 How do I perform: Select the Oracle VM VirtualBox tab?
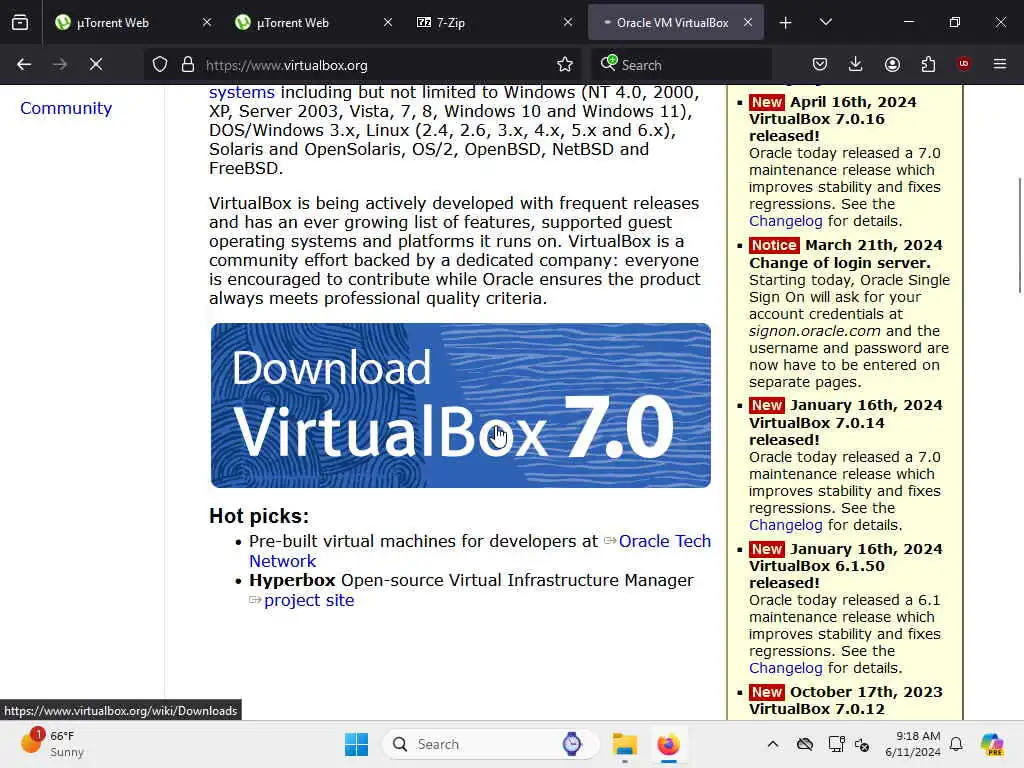tap(673, 23)
